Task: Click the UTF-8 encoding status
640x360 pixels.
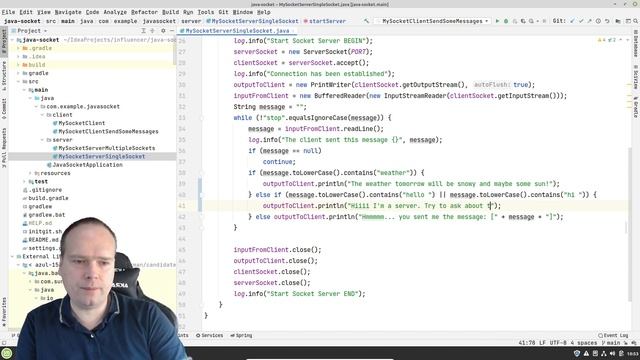Action: pos(558,343)
